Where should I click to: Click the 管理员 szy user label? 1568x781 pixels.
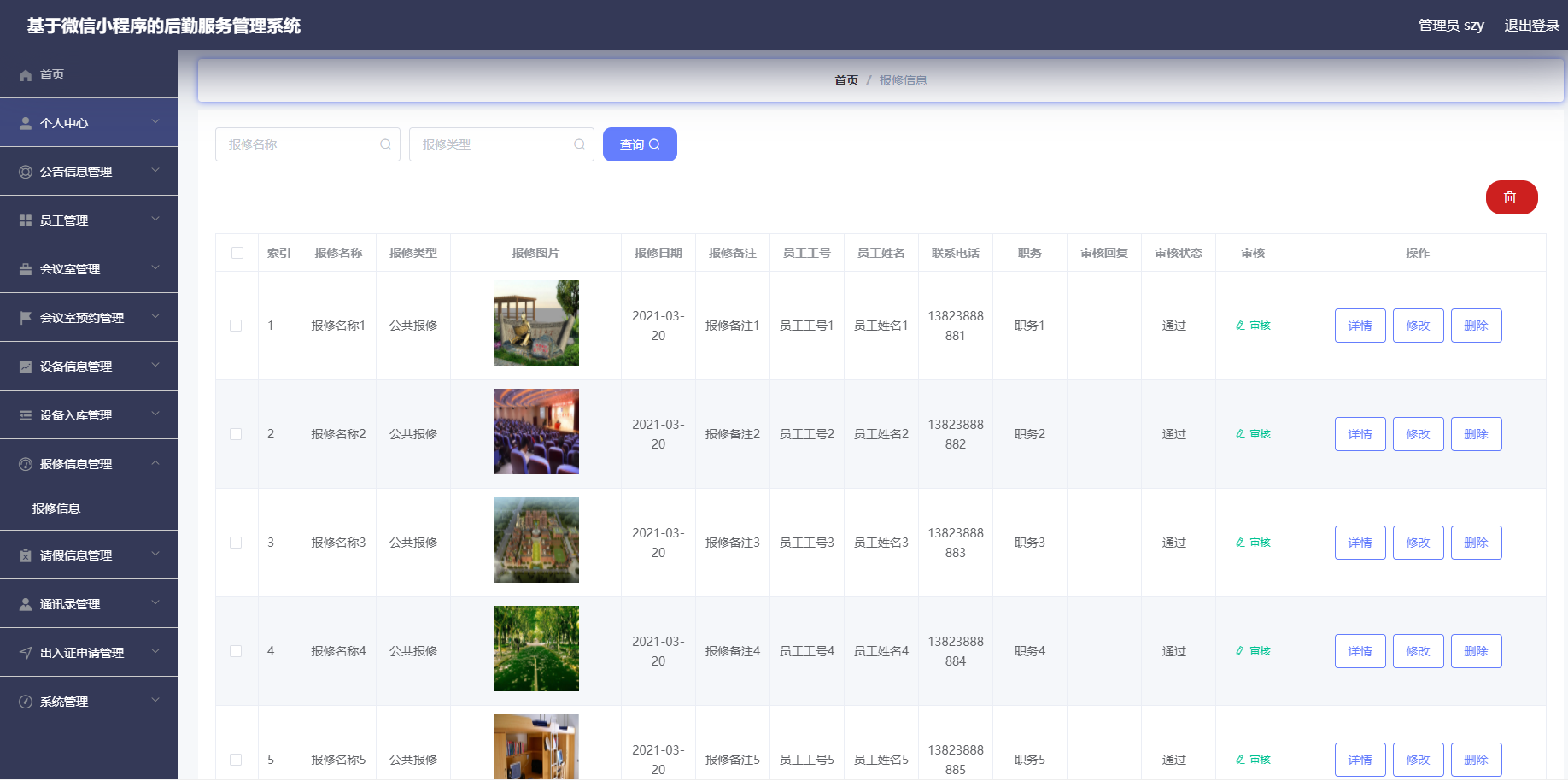pos(1451,26)
